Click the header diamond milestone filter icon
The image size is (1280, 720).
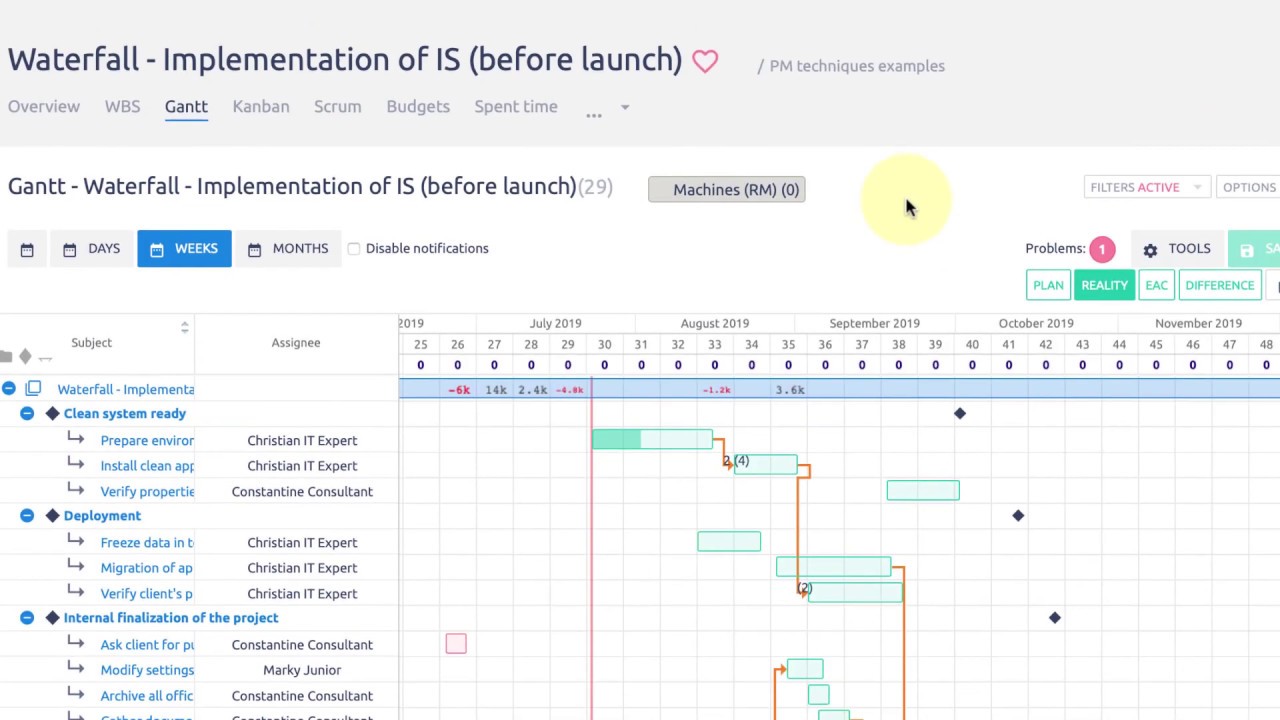[25, 356]
